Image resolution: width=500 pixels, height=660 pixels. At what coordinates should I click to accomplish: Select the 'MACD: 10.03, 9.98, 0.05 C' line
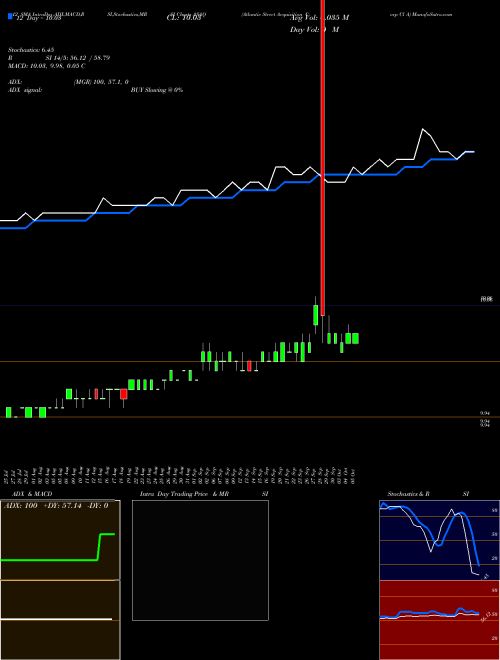47,66
